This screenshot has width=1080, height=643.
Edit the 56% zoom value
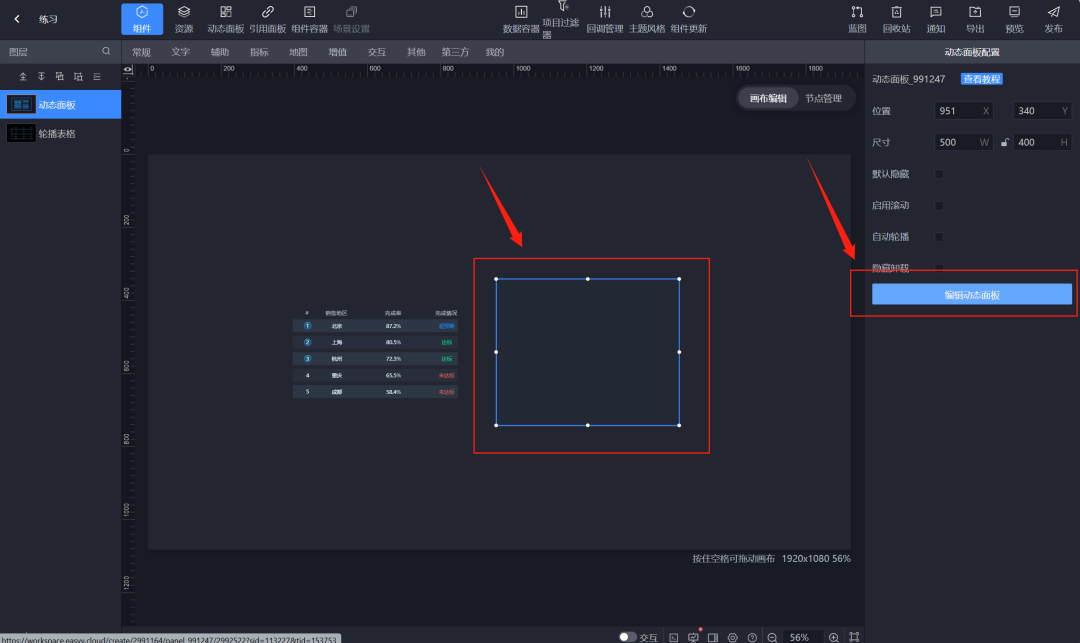click(802, 637)
